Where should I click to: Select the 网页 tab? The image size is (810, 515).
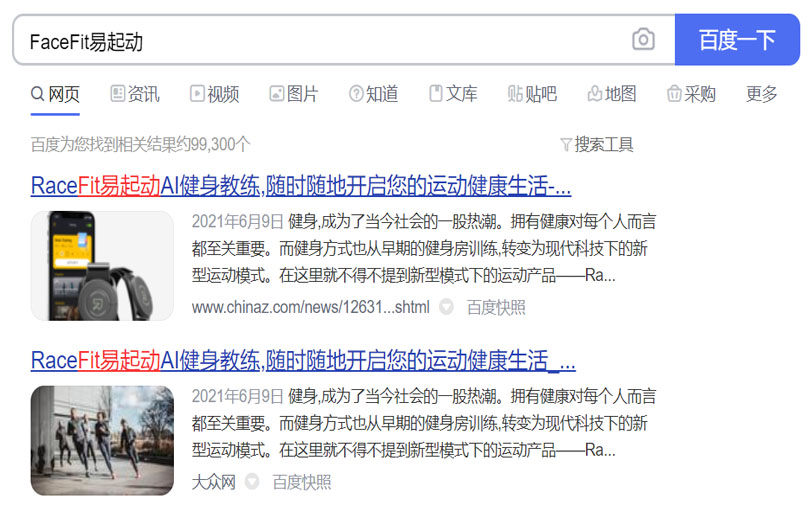[x=55, y=94]
